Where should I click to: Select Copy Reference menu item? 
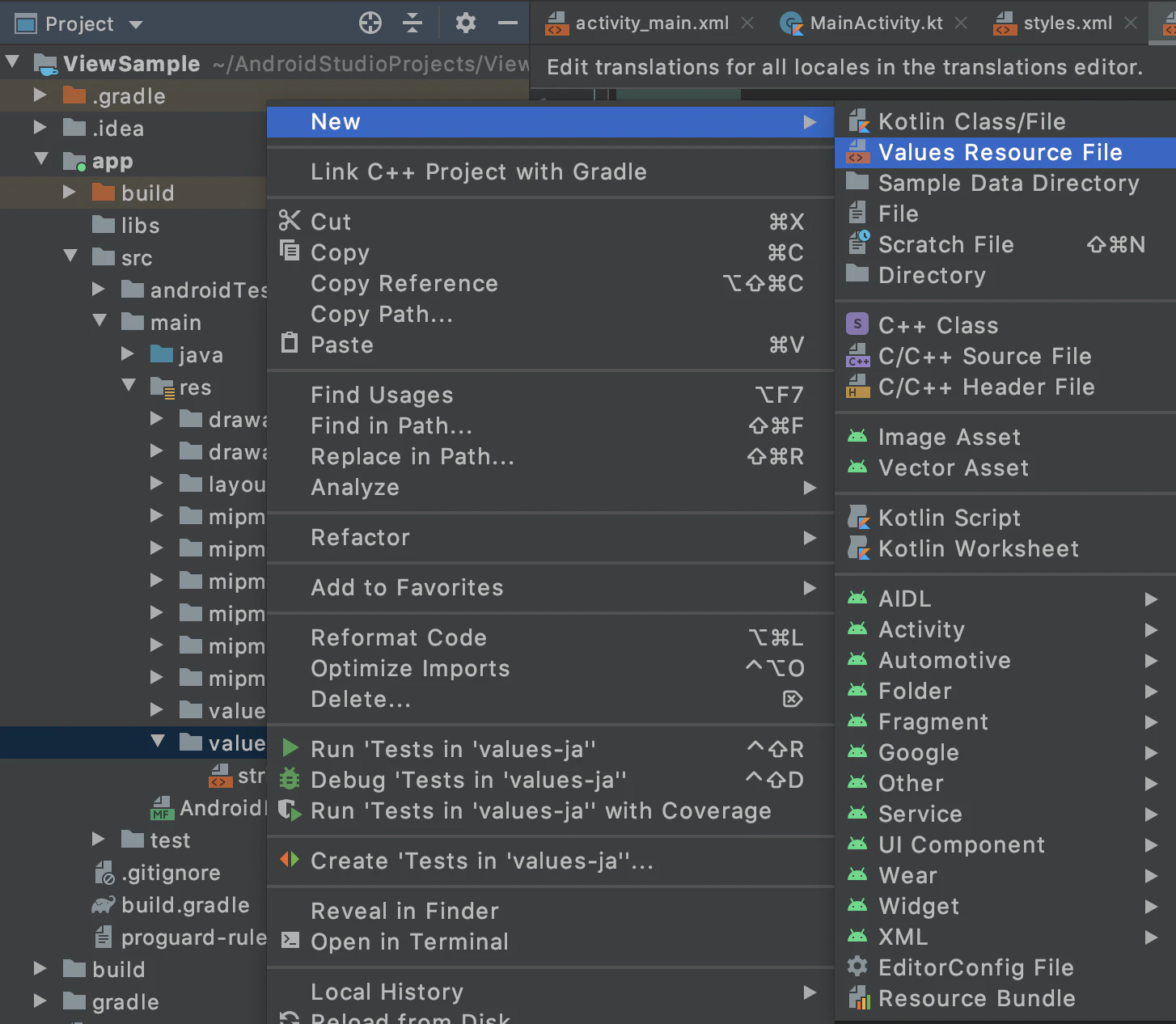coord(550,283)
